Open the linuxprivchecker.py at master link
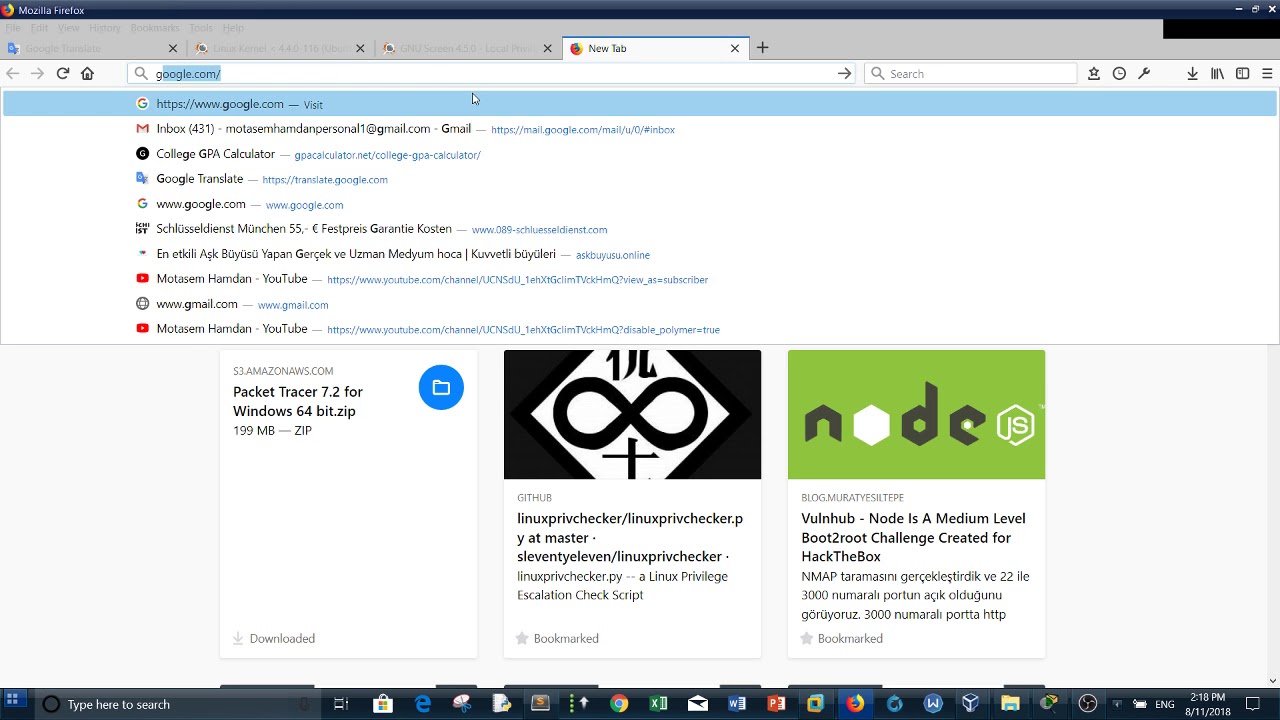Image resolution: width=1280 pixels, height=720 pixels. click(x=630, y=537)
